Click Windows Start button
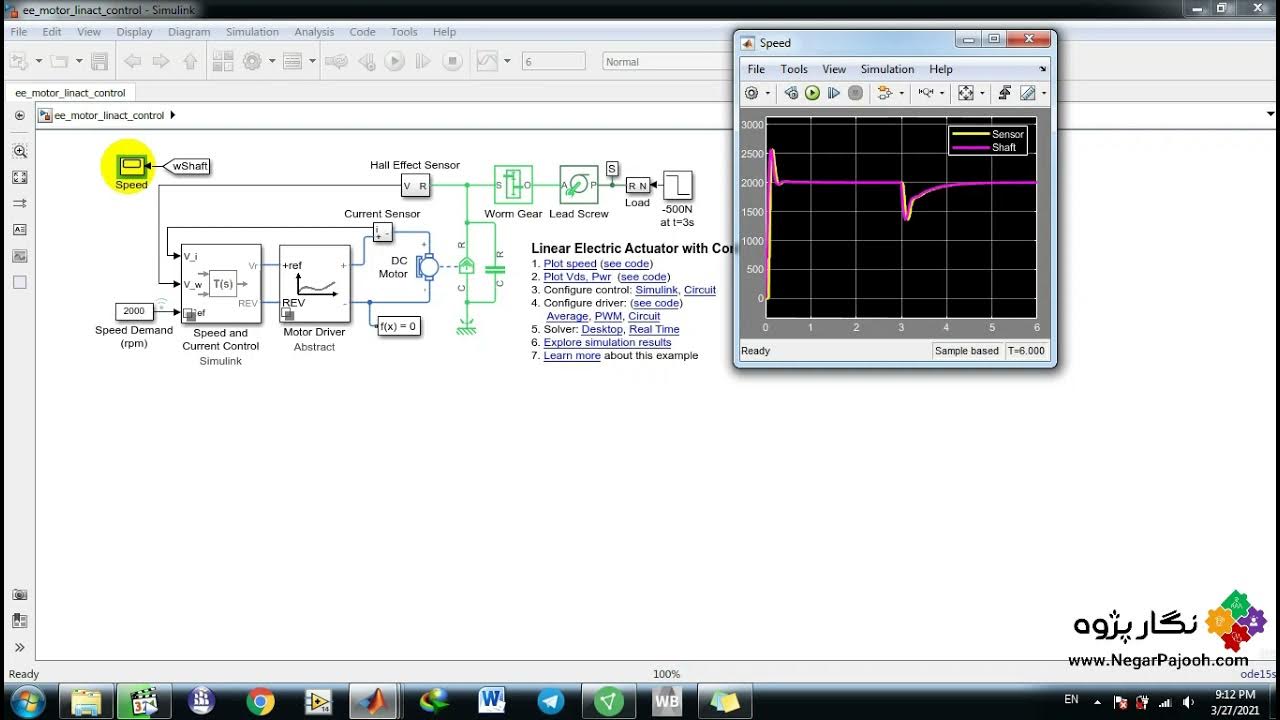This screenshot has height=720, width=1280. pyautogui.click(x=27, y=701)
